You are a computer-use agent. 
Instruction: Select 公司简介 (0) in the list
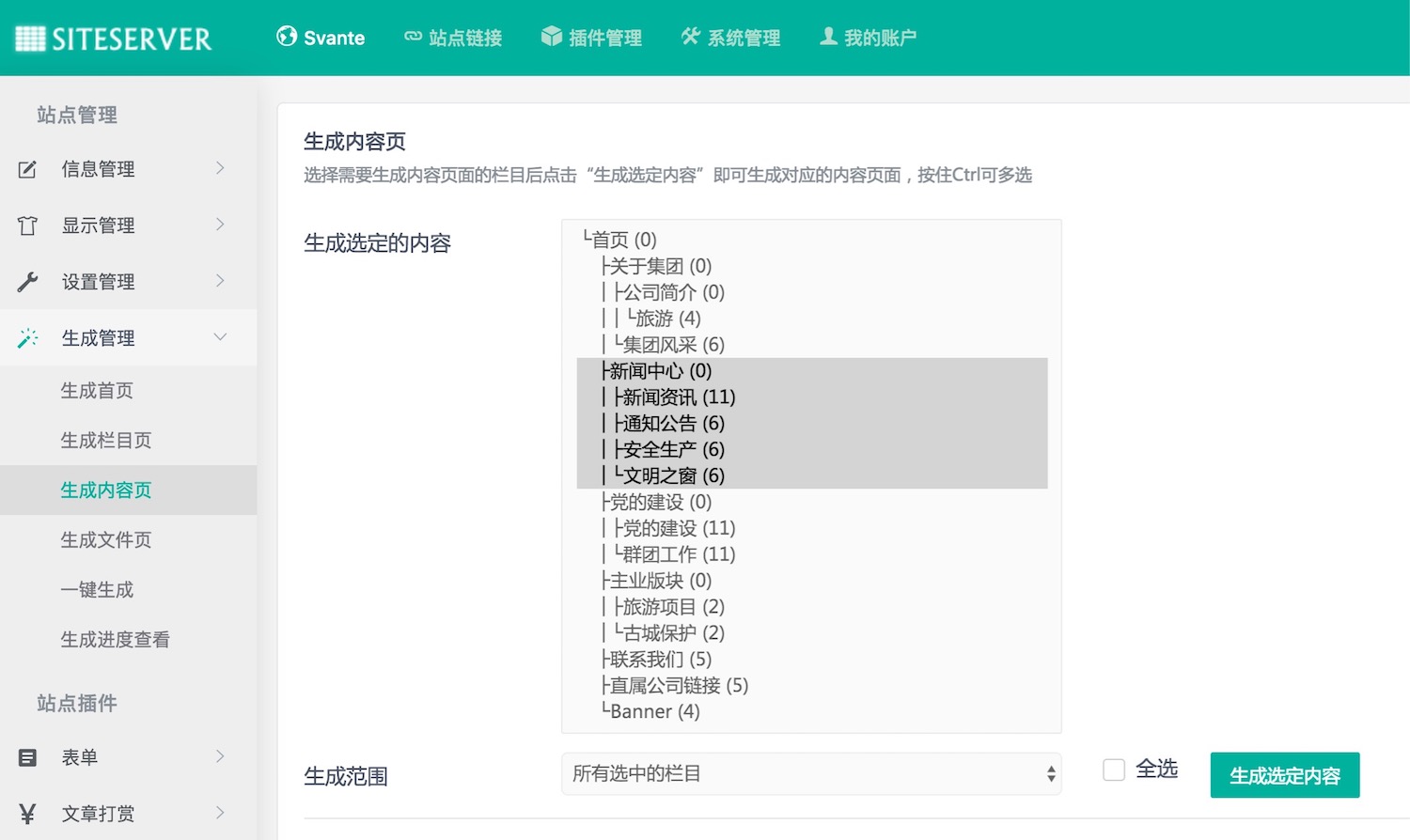[x=812, y=292]
